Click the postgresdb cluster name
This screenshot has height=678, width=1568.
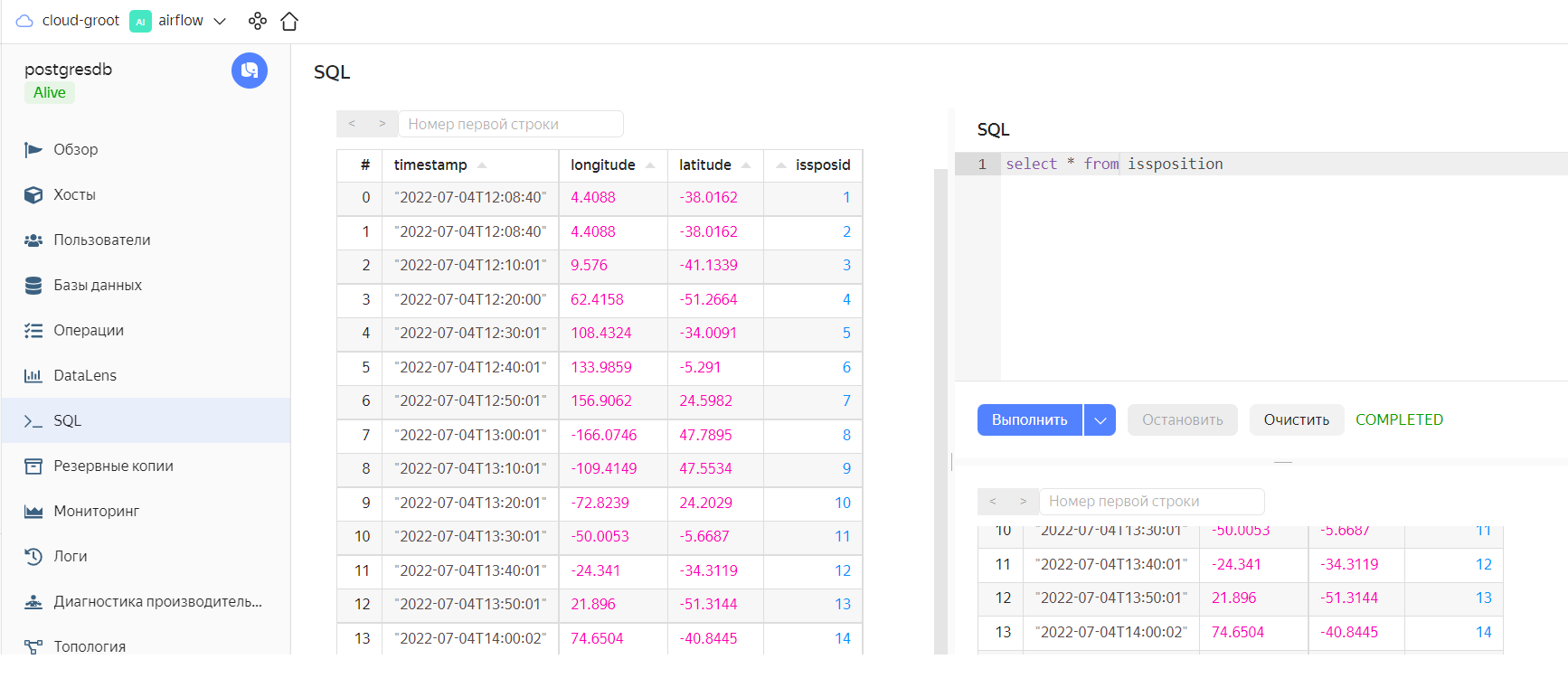point(68,70)
